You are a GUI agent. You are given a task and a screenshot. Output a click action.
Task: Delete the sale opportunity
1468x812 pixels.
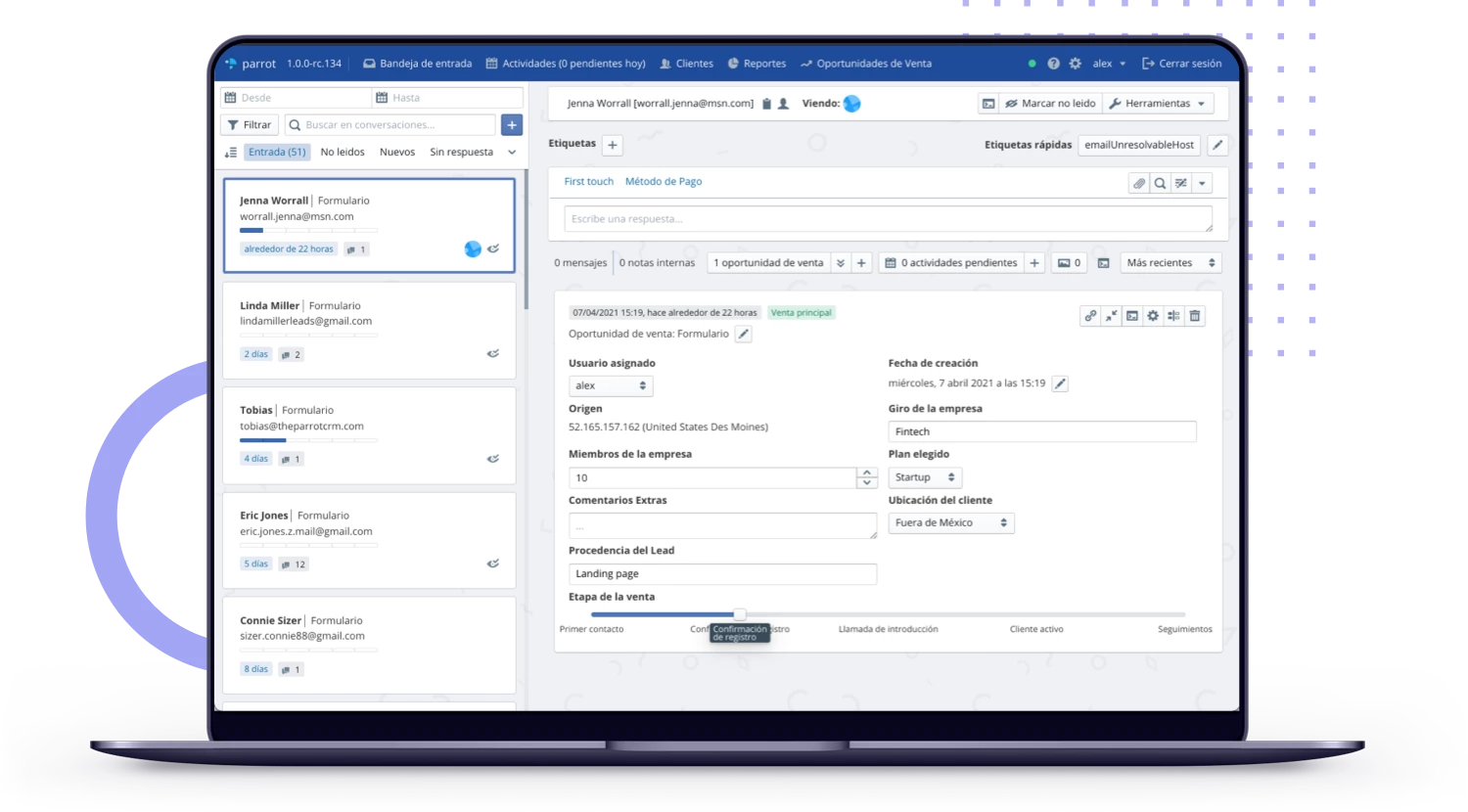click(1193, 316)
